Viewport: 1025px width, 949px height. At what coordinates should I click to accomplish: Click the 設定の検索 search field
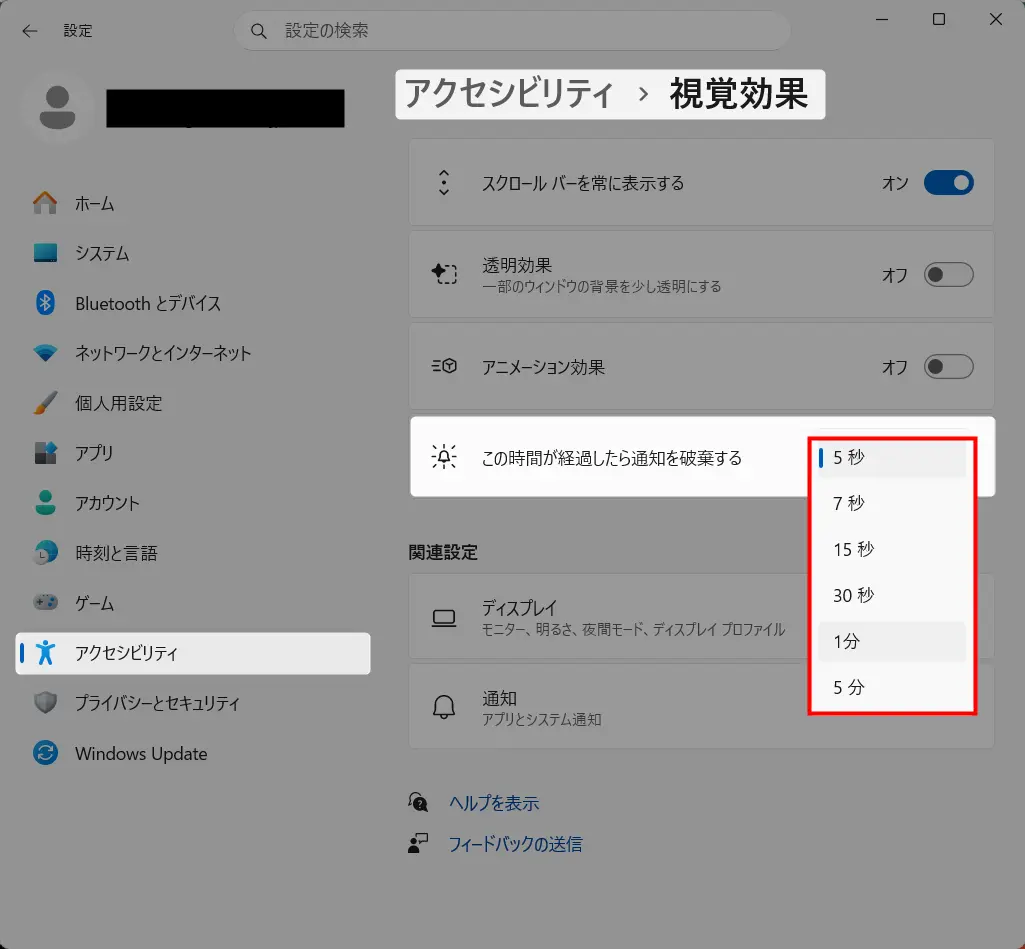[512, 31]
